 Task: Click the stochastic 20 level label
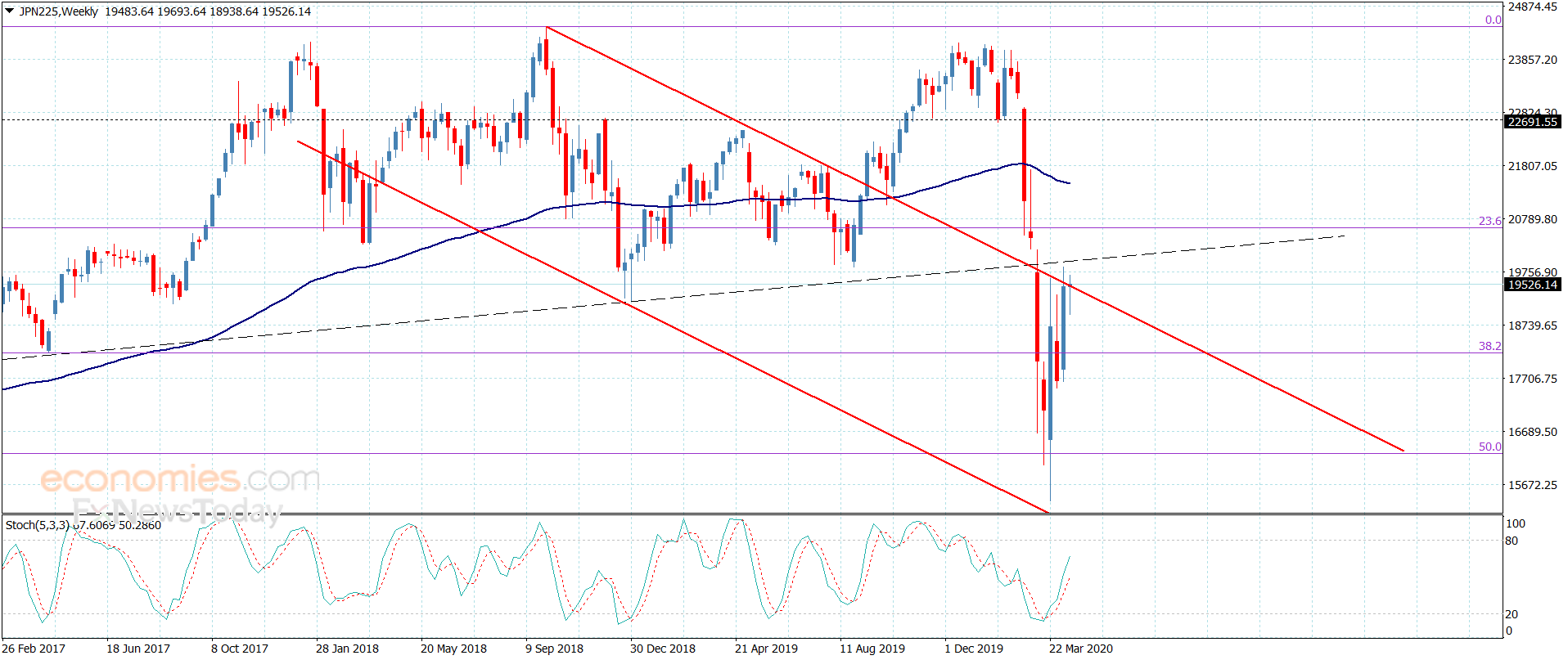1512,614
